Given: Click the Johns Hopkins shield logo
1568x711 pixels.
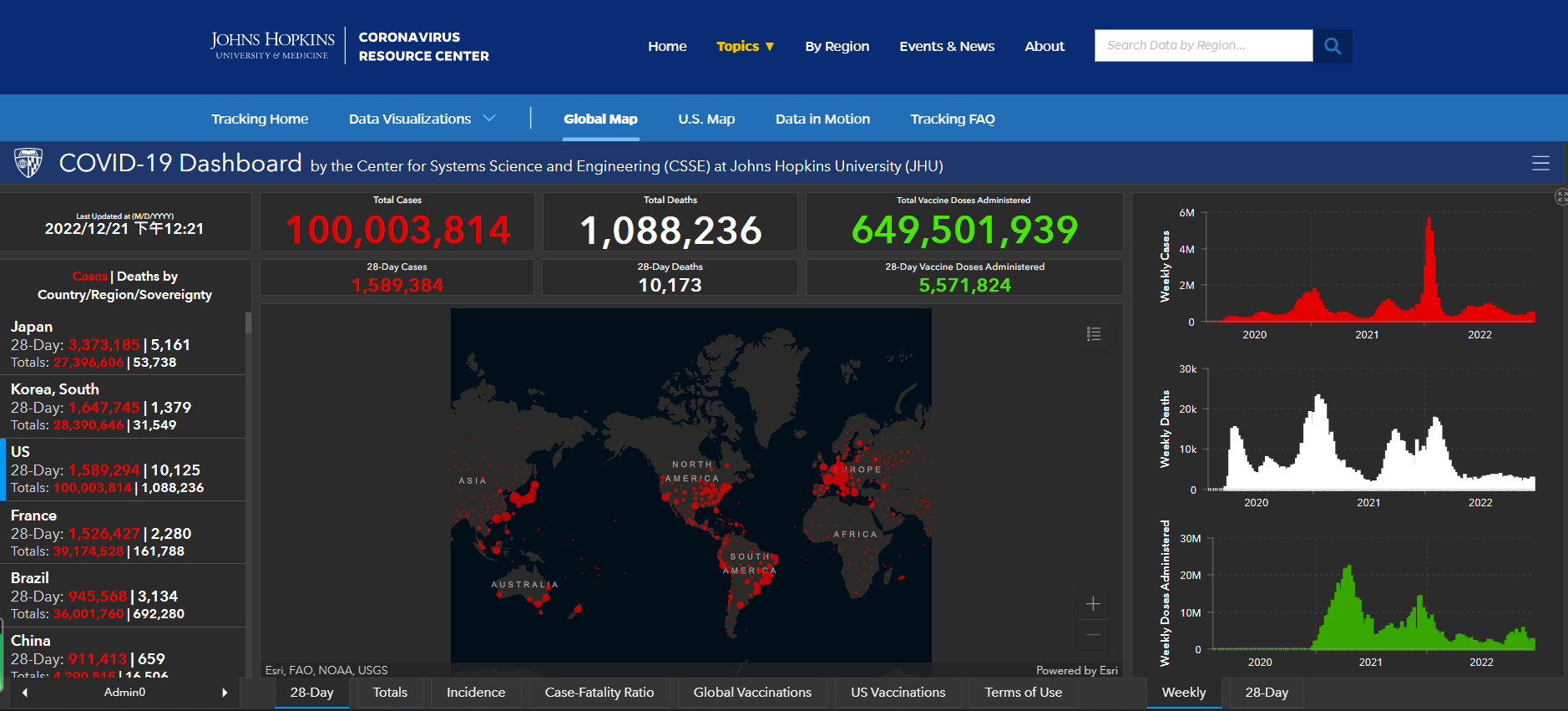Looking at the screenshot, I should coord(28,163).
